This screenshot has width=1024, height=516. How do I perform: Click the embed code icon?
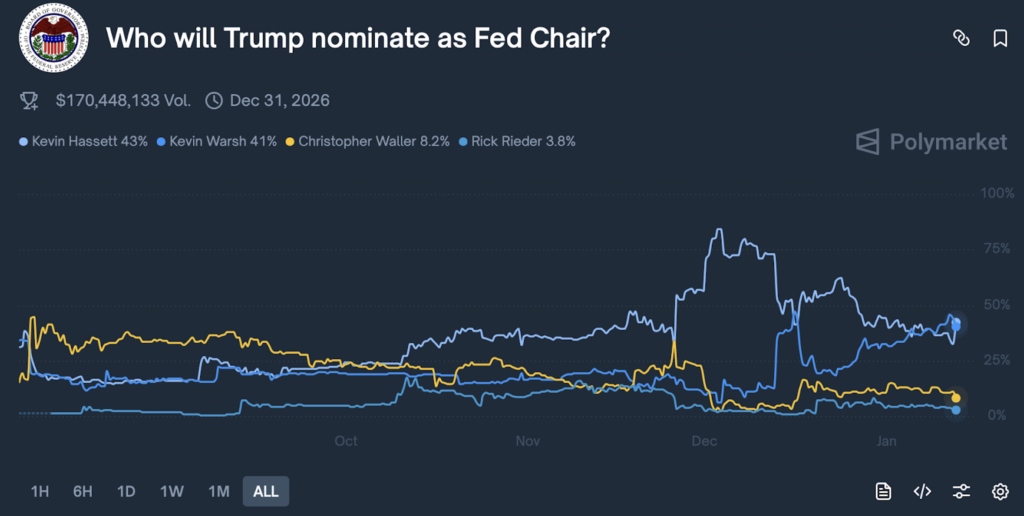[x=922, y=491]
